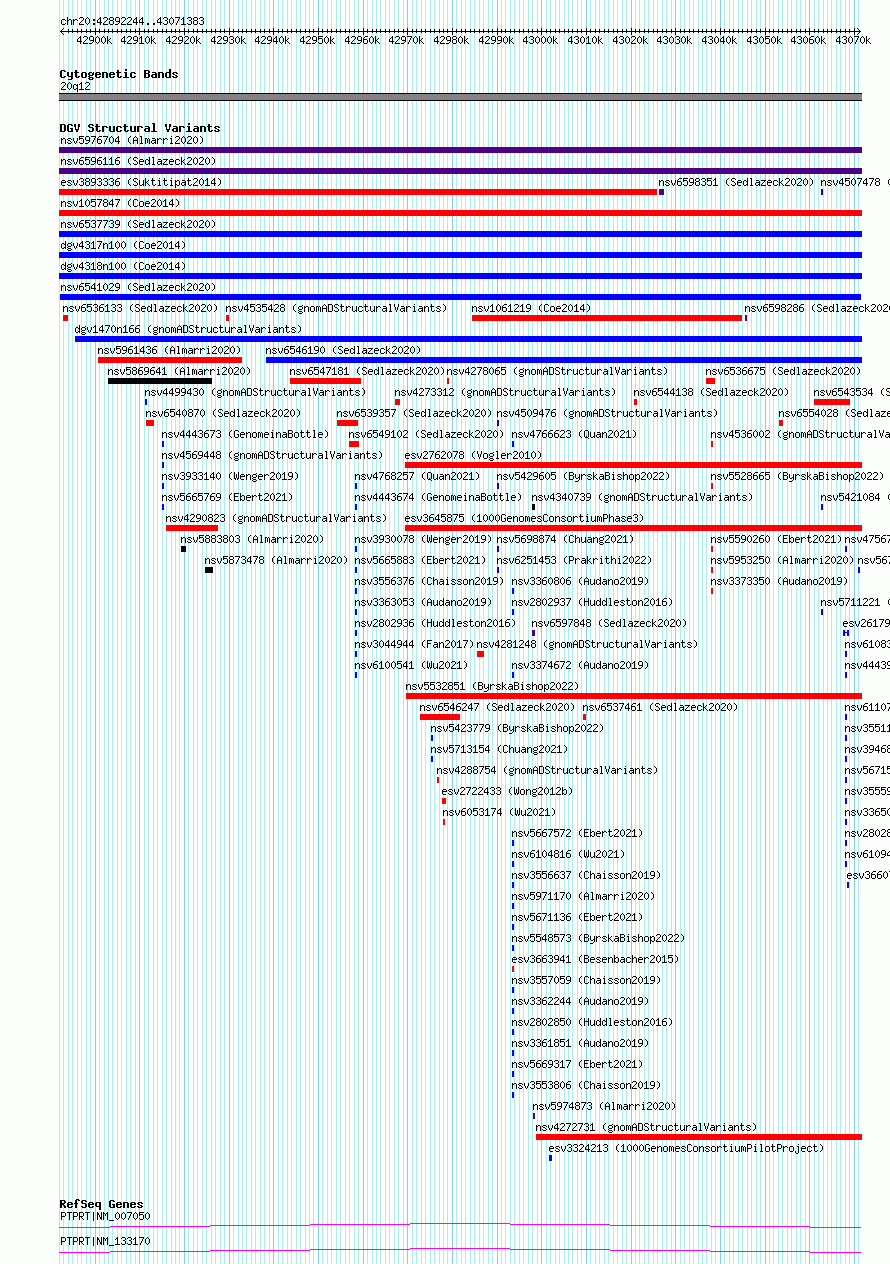This screenshot has height=1264, width=890.
Task: Open nsv4499430 gnomAD variant label
Action: [255, 392]
